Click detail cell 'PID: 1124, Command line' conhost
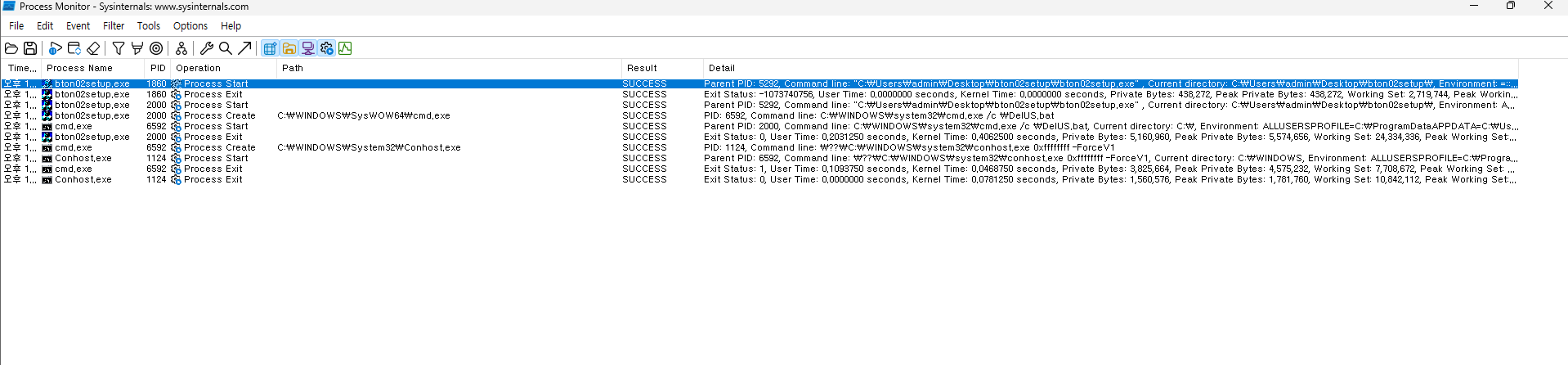Viewport: 1568px width, 365px height. point(909,147)
